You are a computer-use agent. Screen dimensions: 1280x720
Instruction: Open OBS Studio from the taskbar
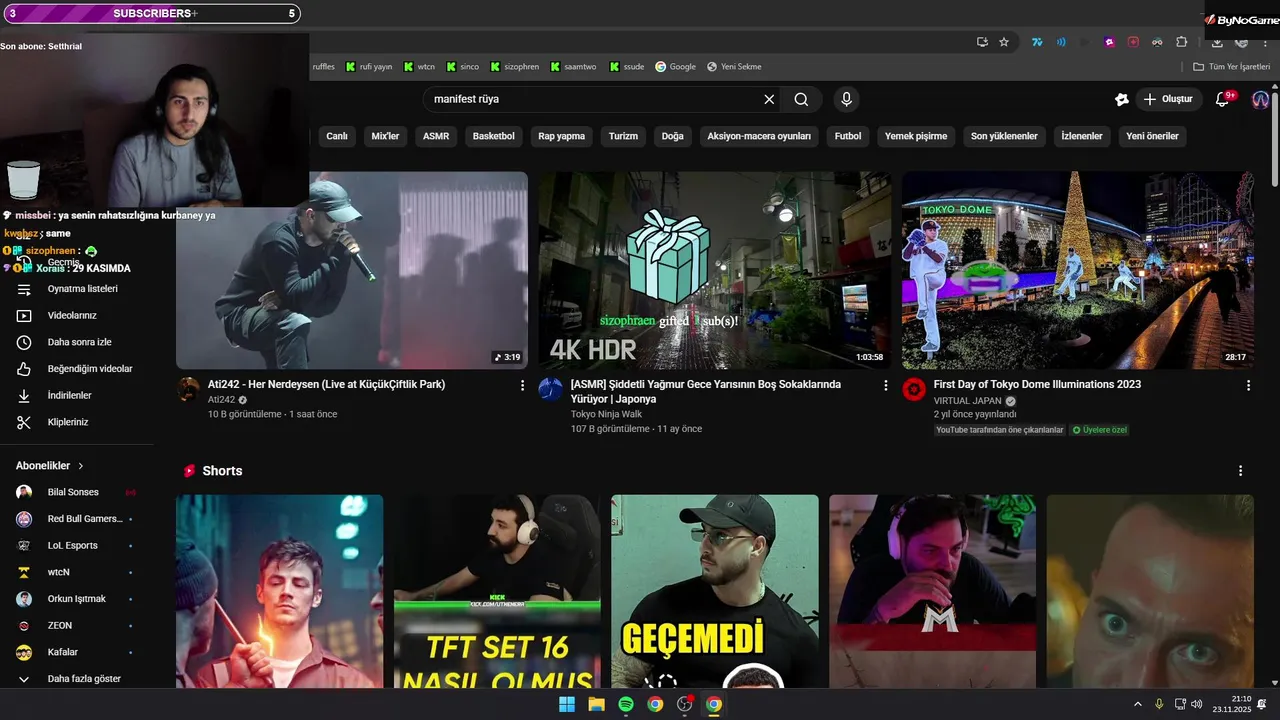point(684,704)
